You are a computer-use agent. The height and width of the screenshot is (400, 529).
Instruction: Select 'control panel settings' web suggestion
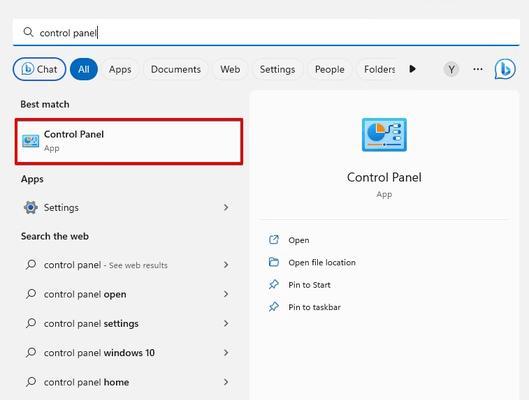coord(128,323)
